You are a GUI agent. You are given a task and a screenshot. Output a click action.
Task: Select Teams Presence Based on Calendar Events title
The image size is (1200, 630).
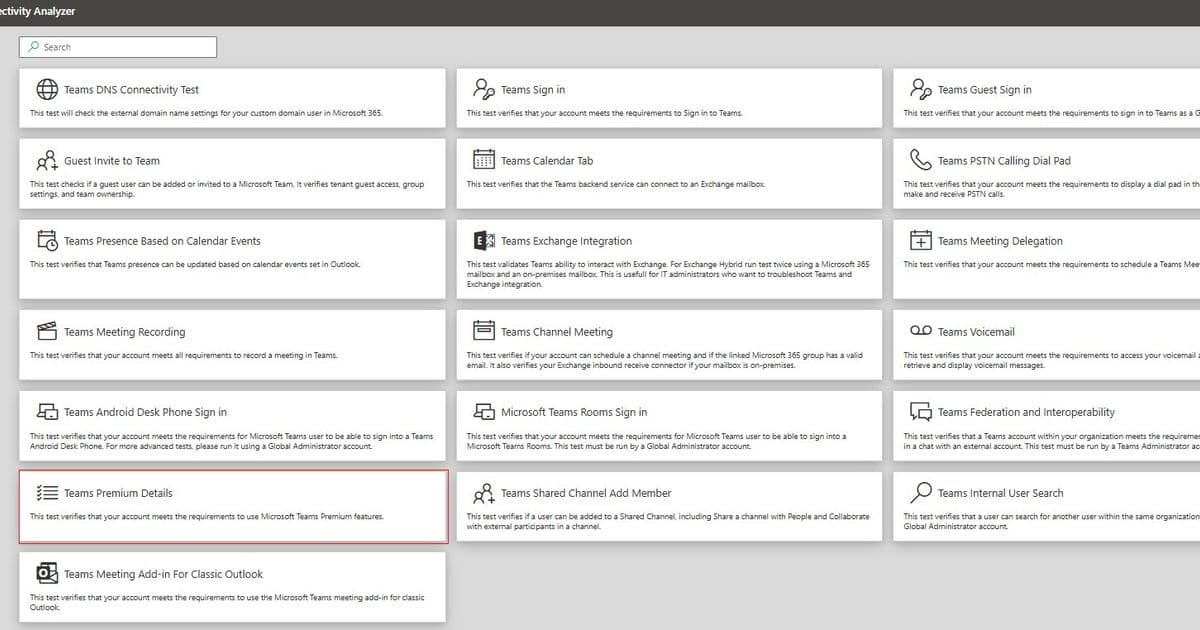click(x=162, y=241)
